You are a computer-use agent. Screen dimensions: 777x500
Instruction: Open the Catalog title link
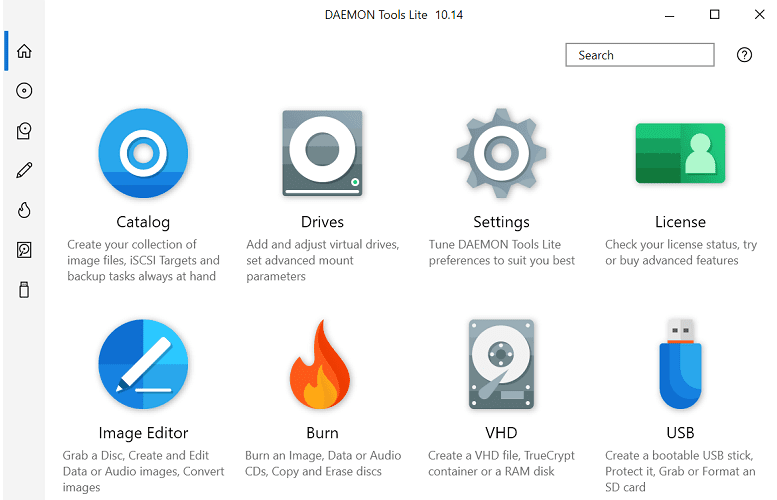click(x=143, y=222)
